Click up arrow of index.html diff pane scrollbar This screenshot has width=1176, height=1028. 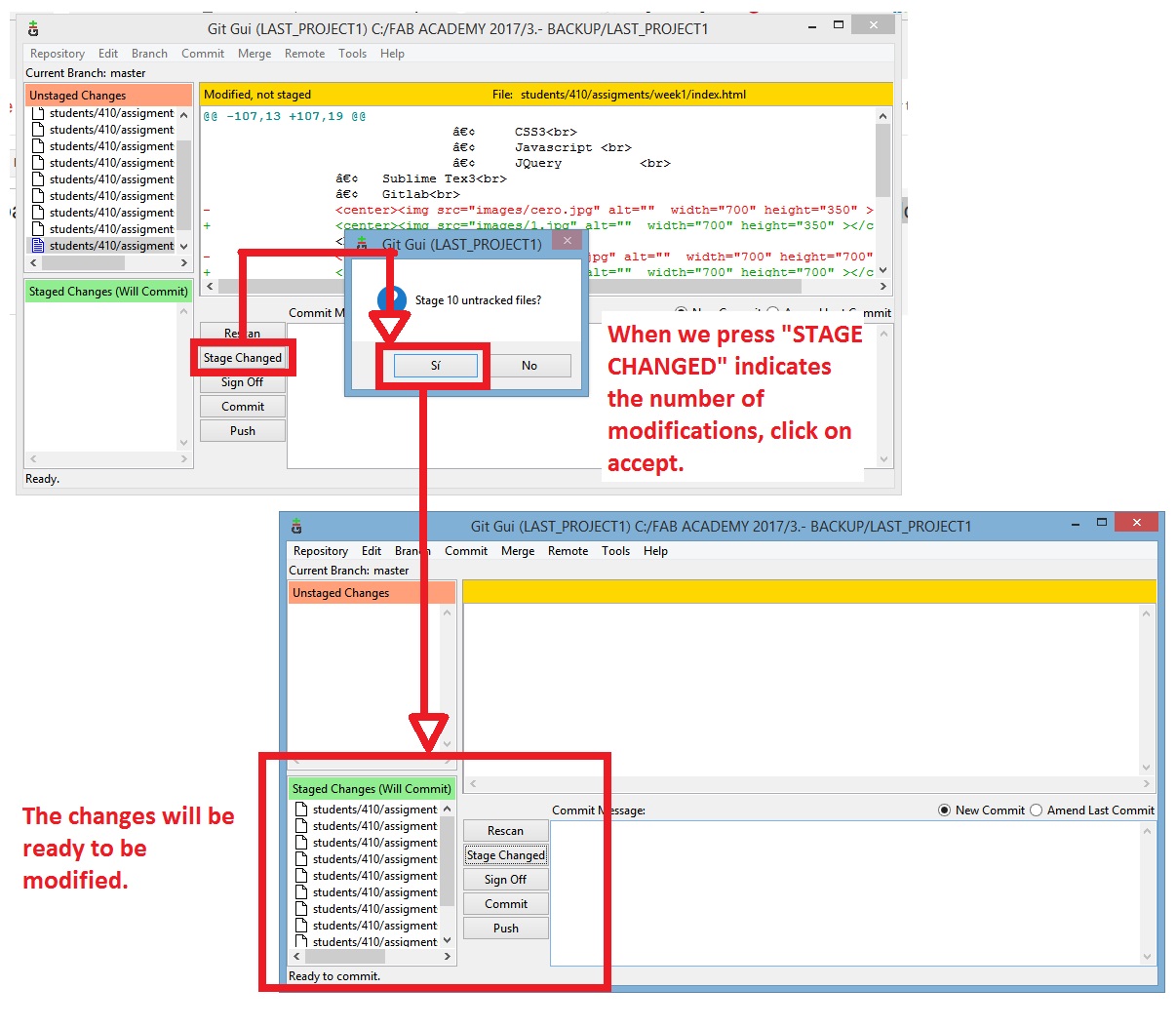[883, 116]
